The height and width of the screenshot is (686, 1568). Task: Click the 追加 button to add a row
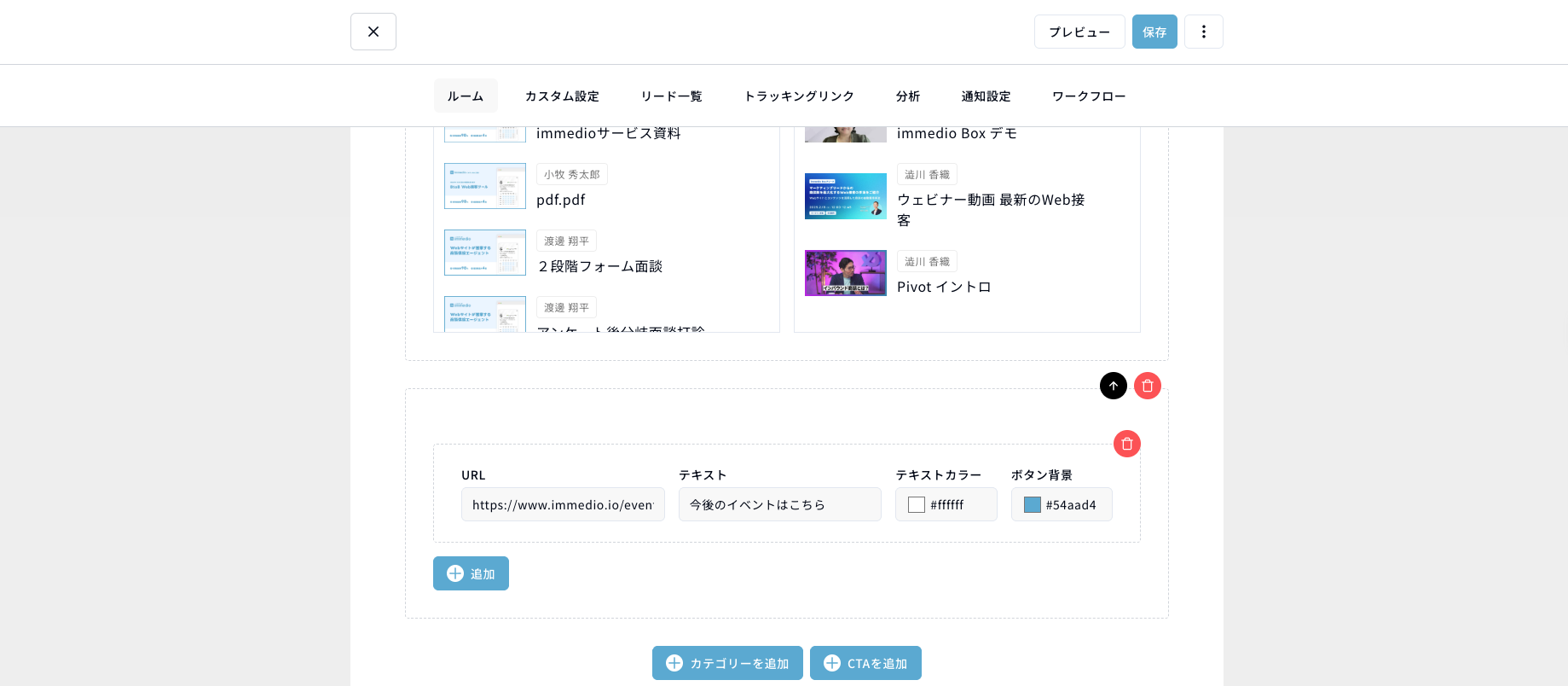coord(471,573)
